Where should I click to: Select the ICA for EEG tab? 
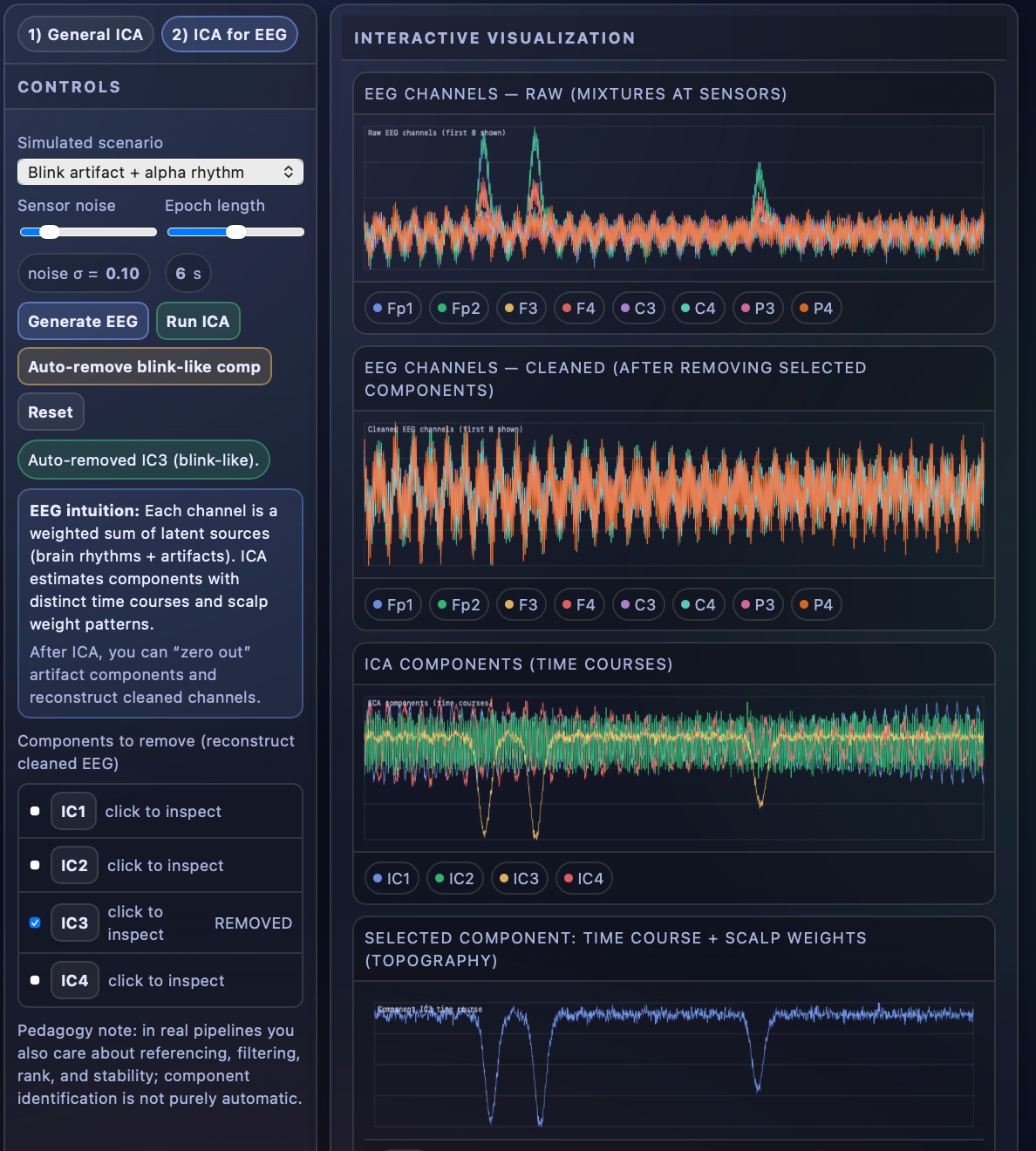229,35
